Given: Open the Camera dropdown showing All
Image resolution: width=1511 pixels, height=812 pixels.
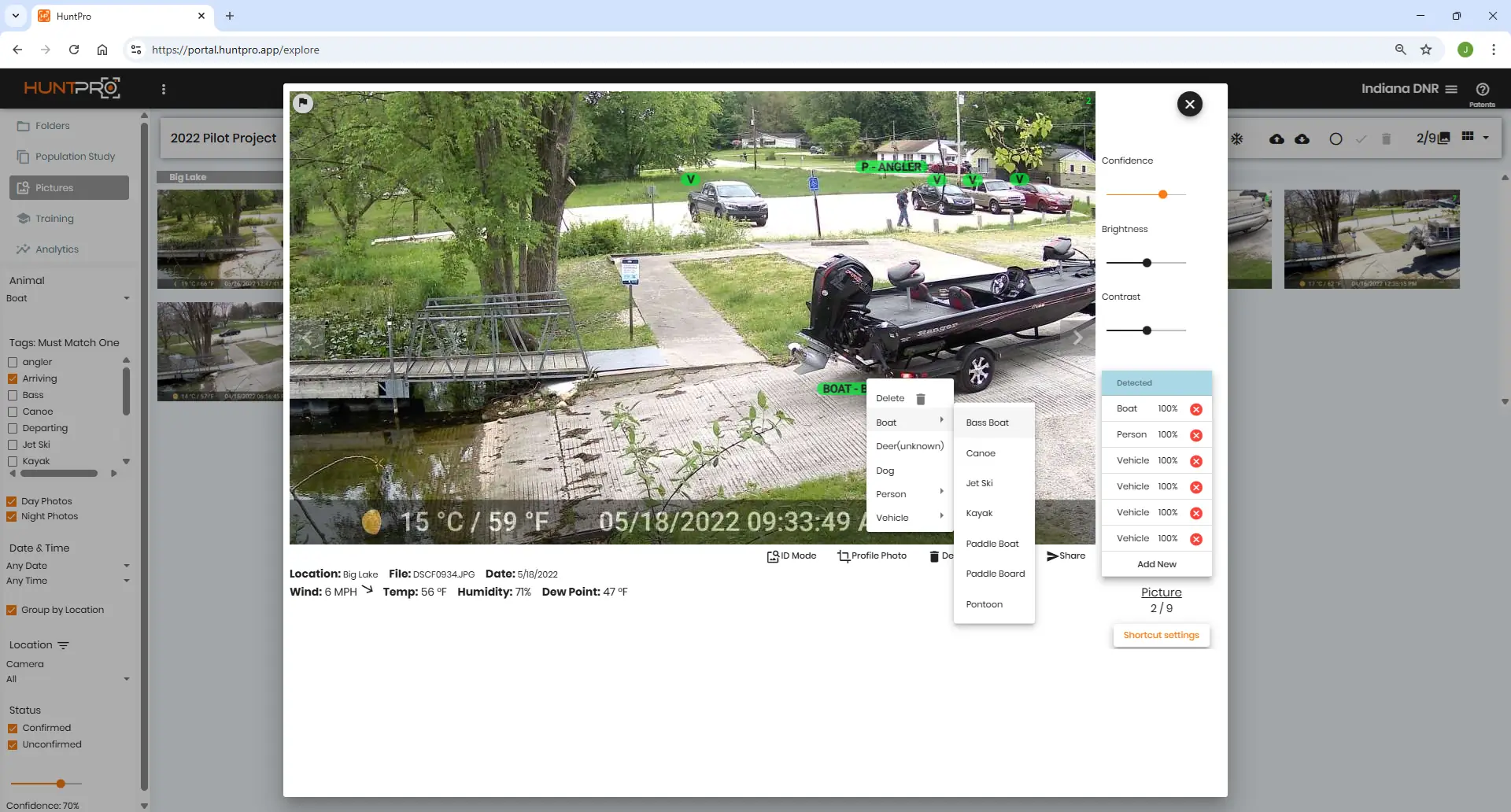Looking at the screenshot, I should (x=68, y=679).
